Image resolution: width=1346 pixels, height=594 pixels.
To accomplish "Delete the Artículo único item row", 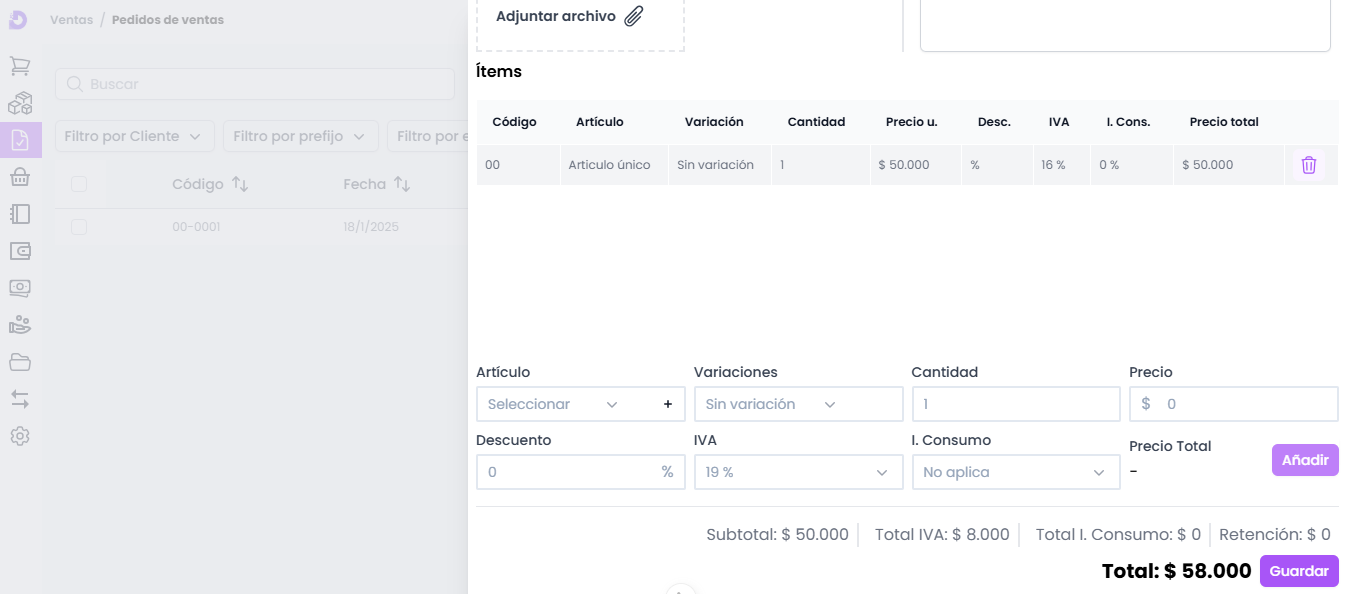I will [1308, 165].
